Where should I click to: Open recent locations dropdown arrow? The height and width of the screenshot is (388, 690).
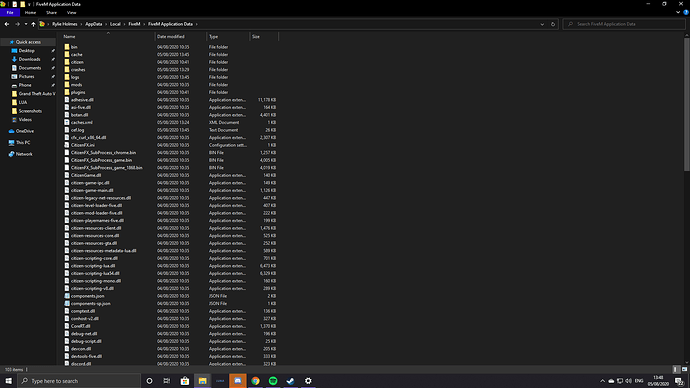click(x=26, y=24)
